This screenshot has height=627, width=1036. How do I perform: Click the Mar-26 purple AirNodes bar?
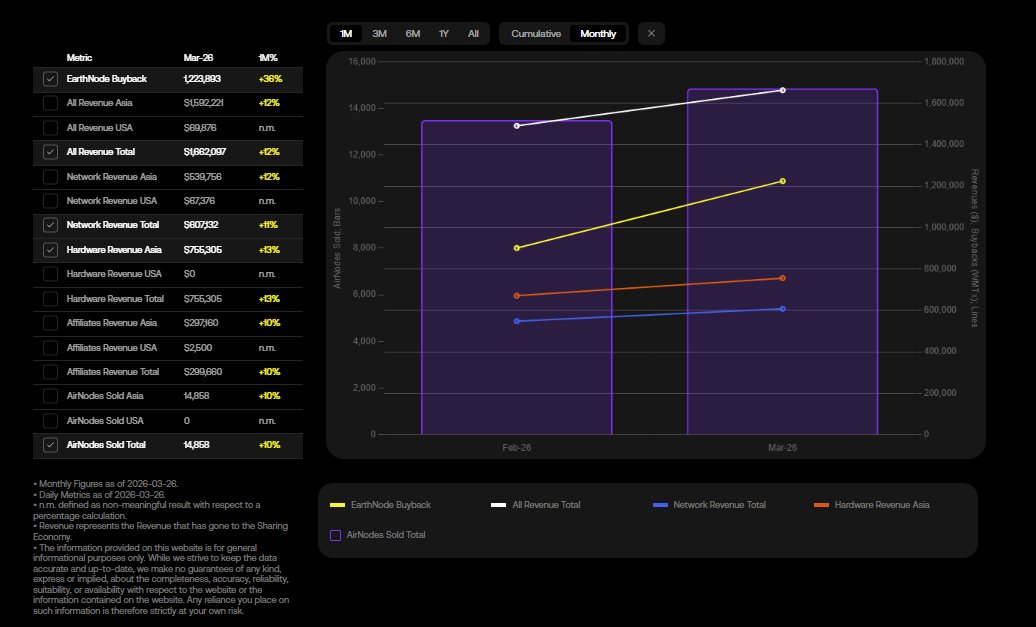tap(782, 262)
